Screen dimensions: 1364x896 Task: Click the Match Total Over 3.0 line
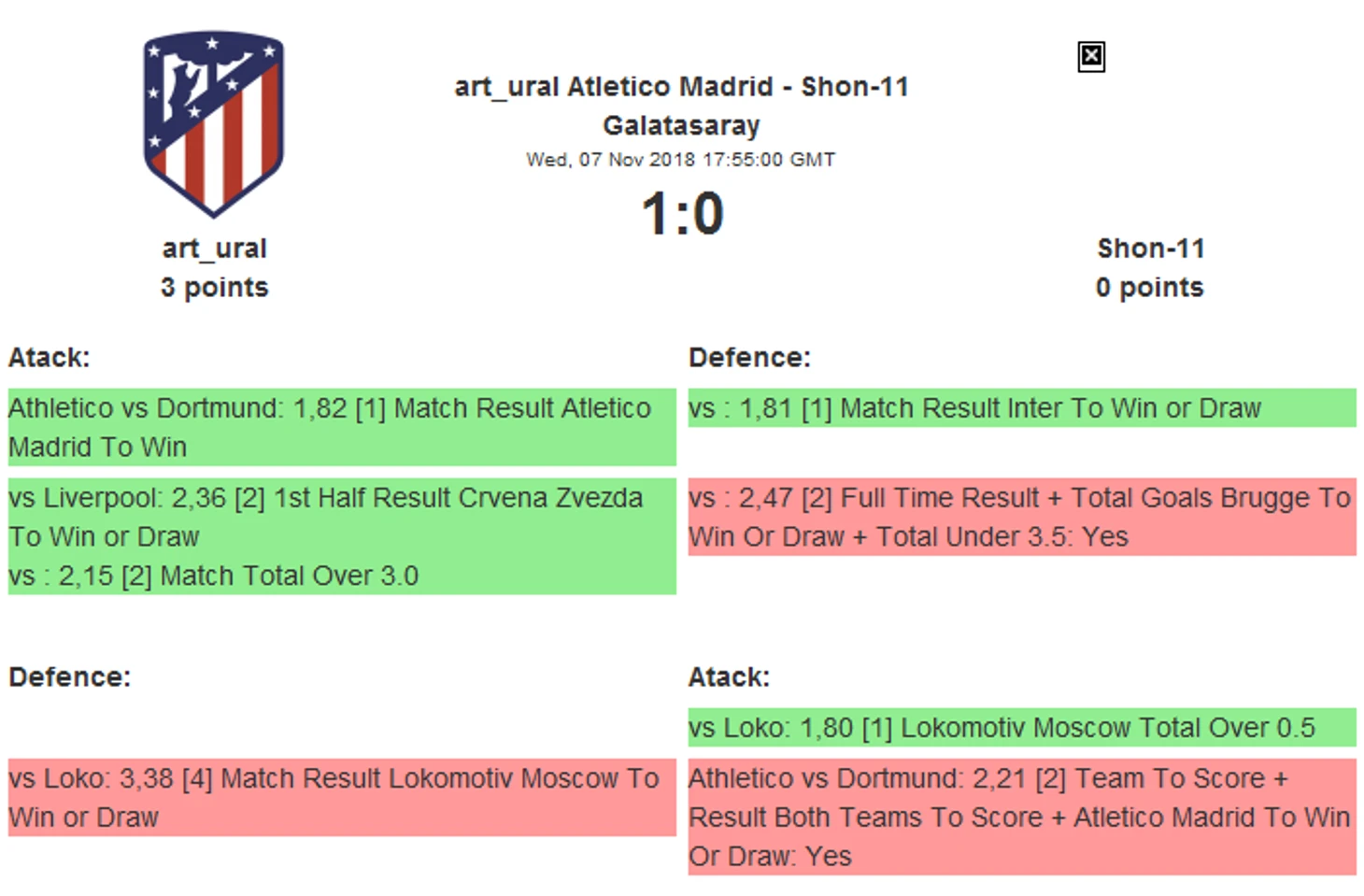click(213, 576)
